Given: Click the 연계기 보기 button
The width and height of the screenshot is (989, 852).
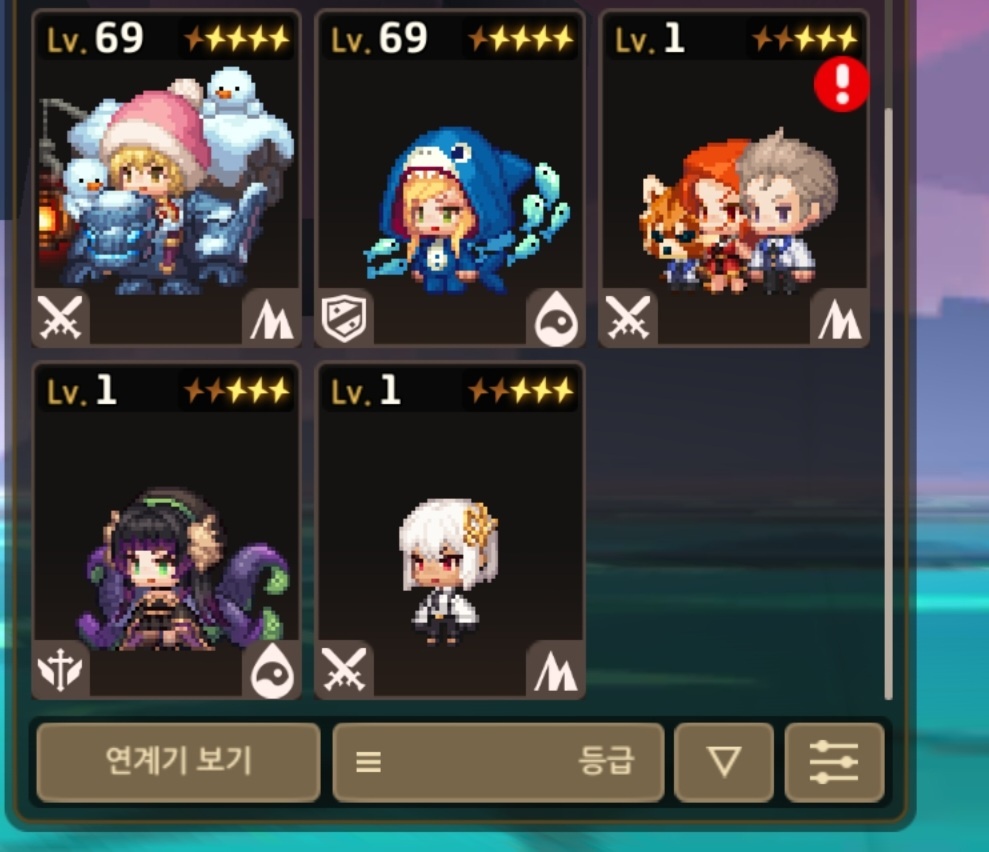Looking at the screenshot, I should [x=178, y=762].
